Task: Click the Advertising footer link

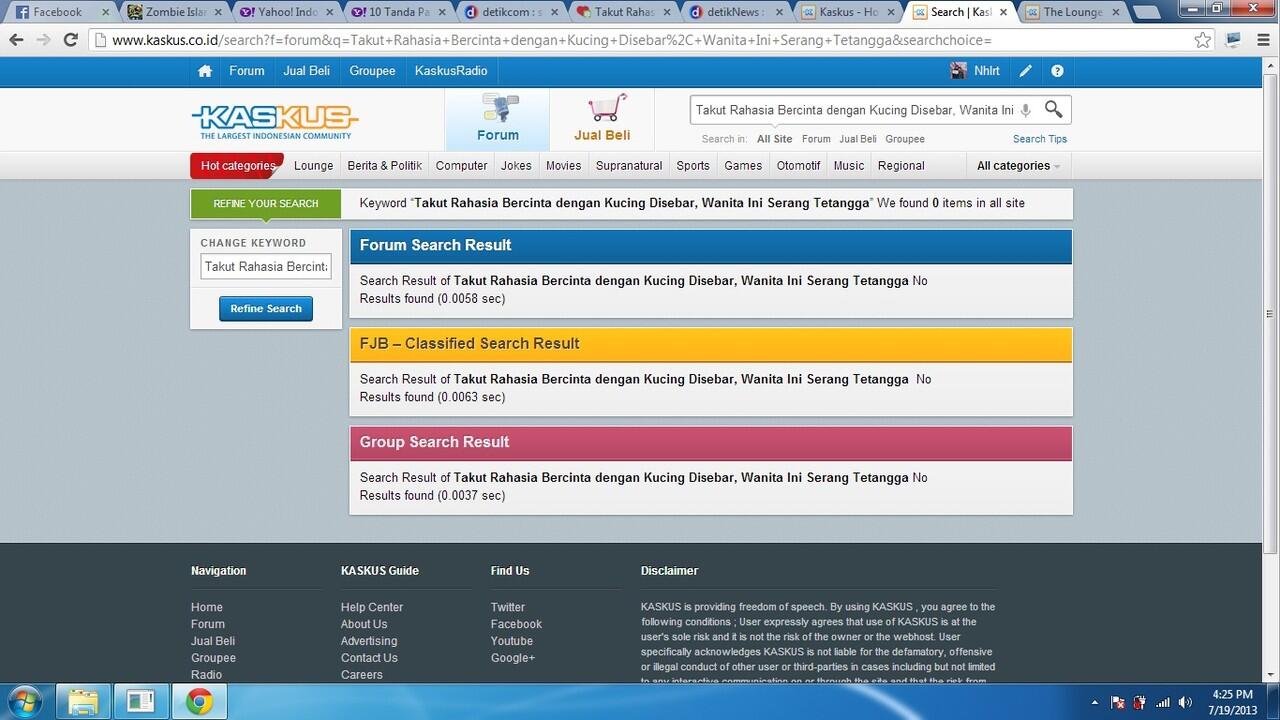Action: coord(369,641)
